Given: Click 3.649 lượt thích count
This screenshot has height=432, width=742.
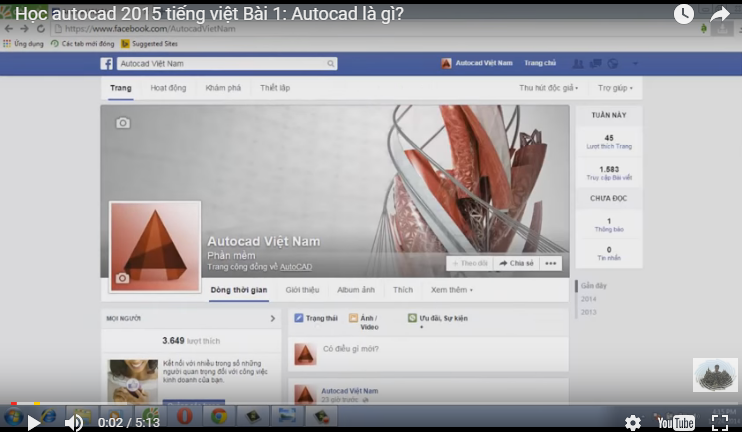Looking at the screenshot, I should point(191,341).
